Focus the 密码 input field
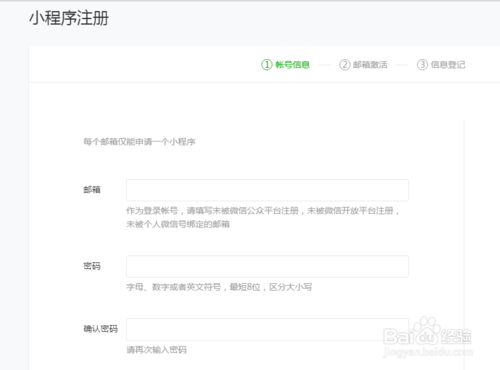 267,266
